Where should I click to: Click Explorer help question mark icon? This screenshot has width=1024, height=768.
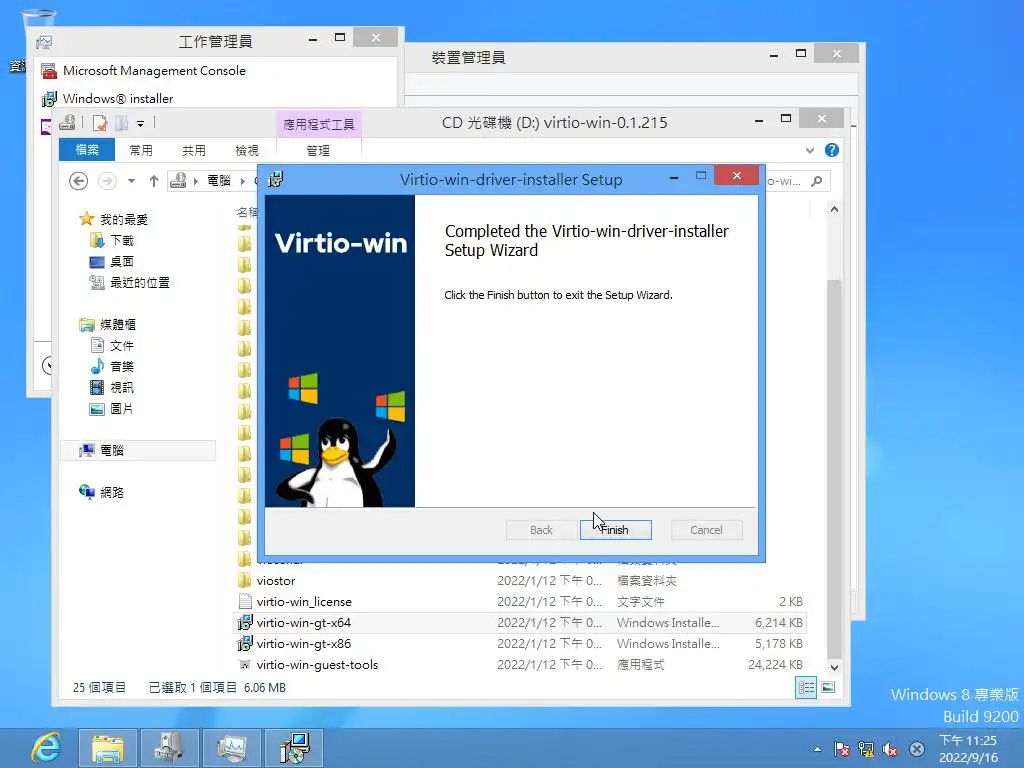(831, 150)
